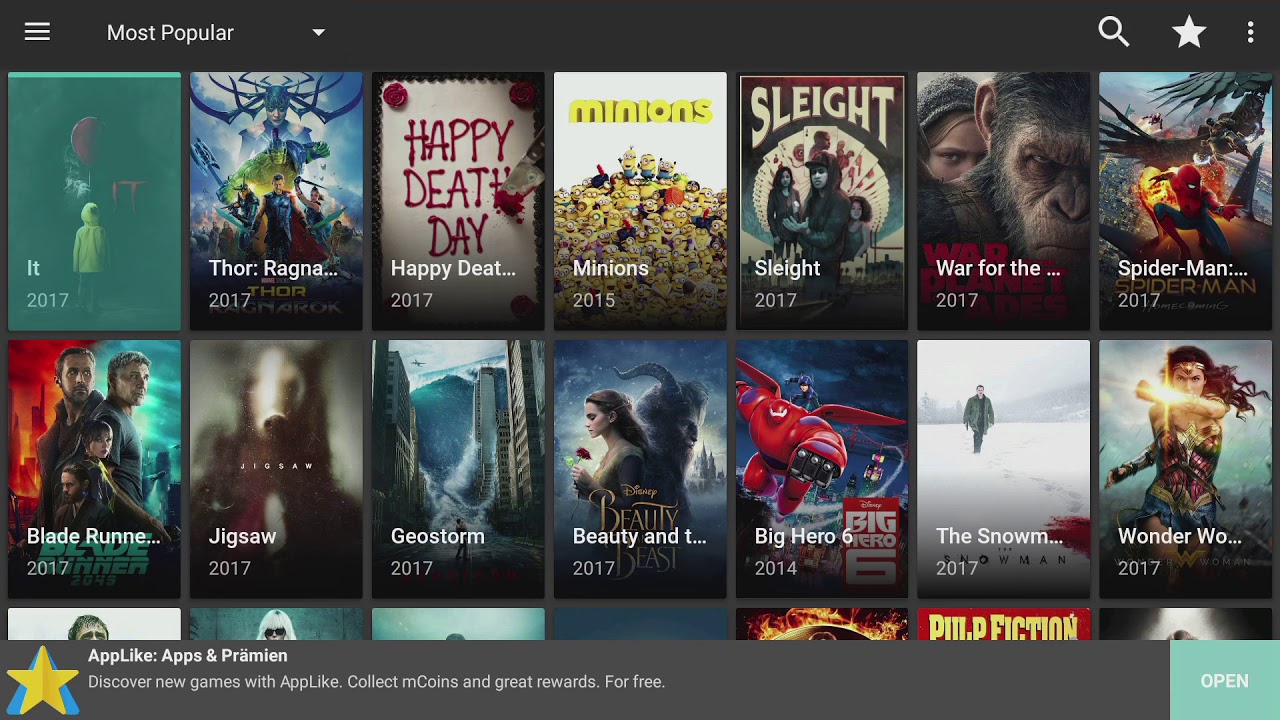1280x720 pixels.
Task: Open the Geostorm movie poster
Action: pyautogui.click(x=458, y=469)
